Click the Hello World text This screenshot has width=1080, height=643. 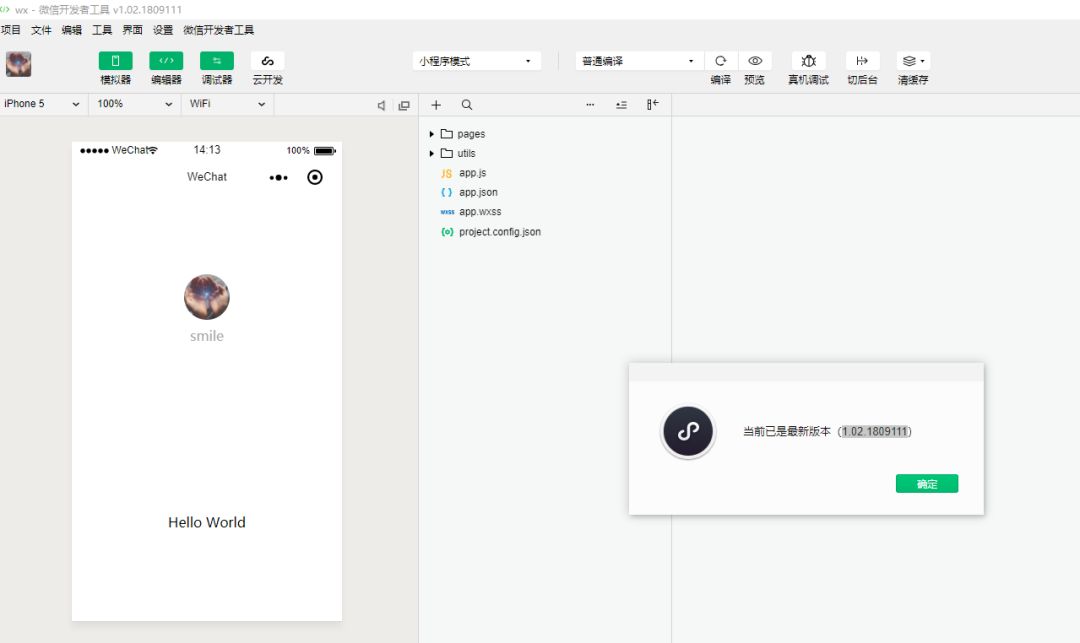207,523
